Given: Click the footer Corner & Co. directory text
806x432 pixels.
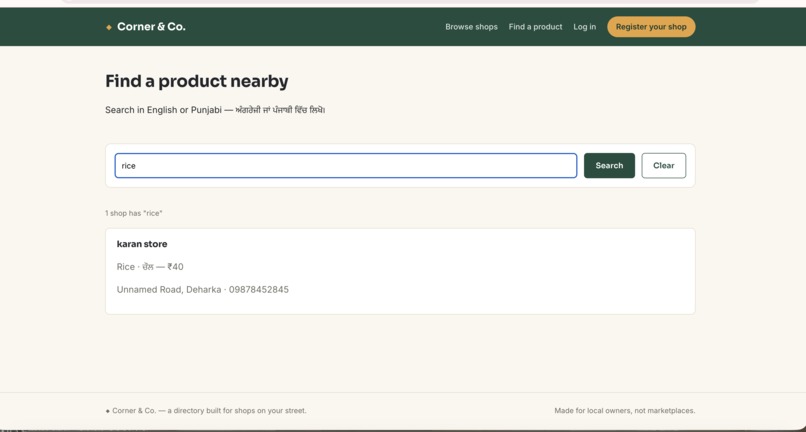Looking at the screenshot, I should [x=206, y=410].
